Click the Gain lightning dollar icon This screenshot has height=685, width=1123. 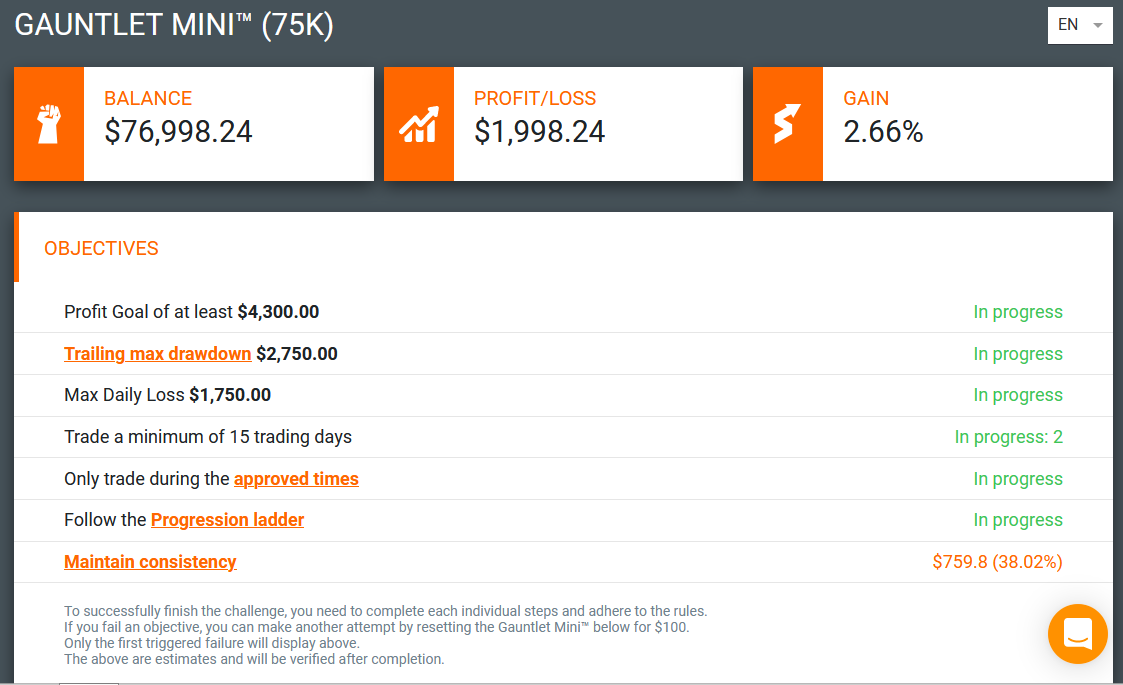(787, 124)
